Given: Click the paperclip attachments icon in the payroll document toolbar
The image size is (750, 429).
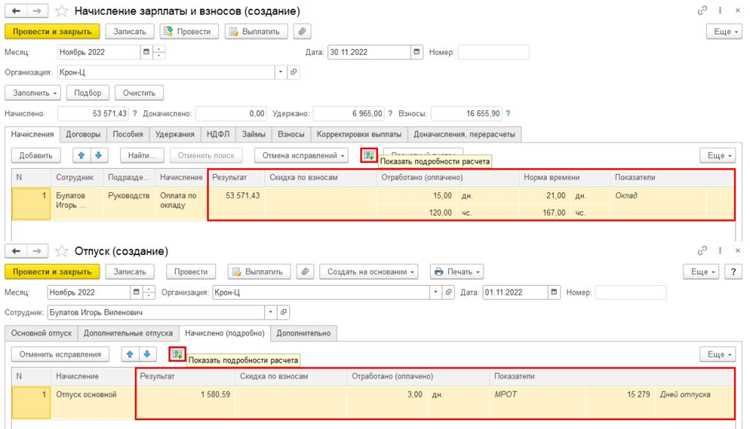Looking at the screenshot, I should [302, 32].
